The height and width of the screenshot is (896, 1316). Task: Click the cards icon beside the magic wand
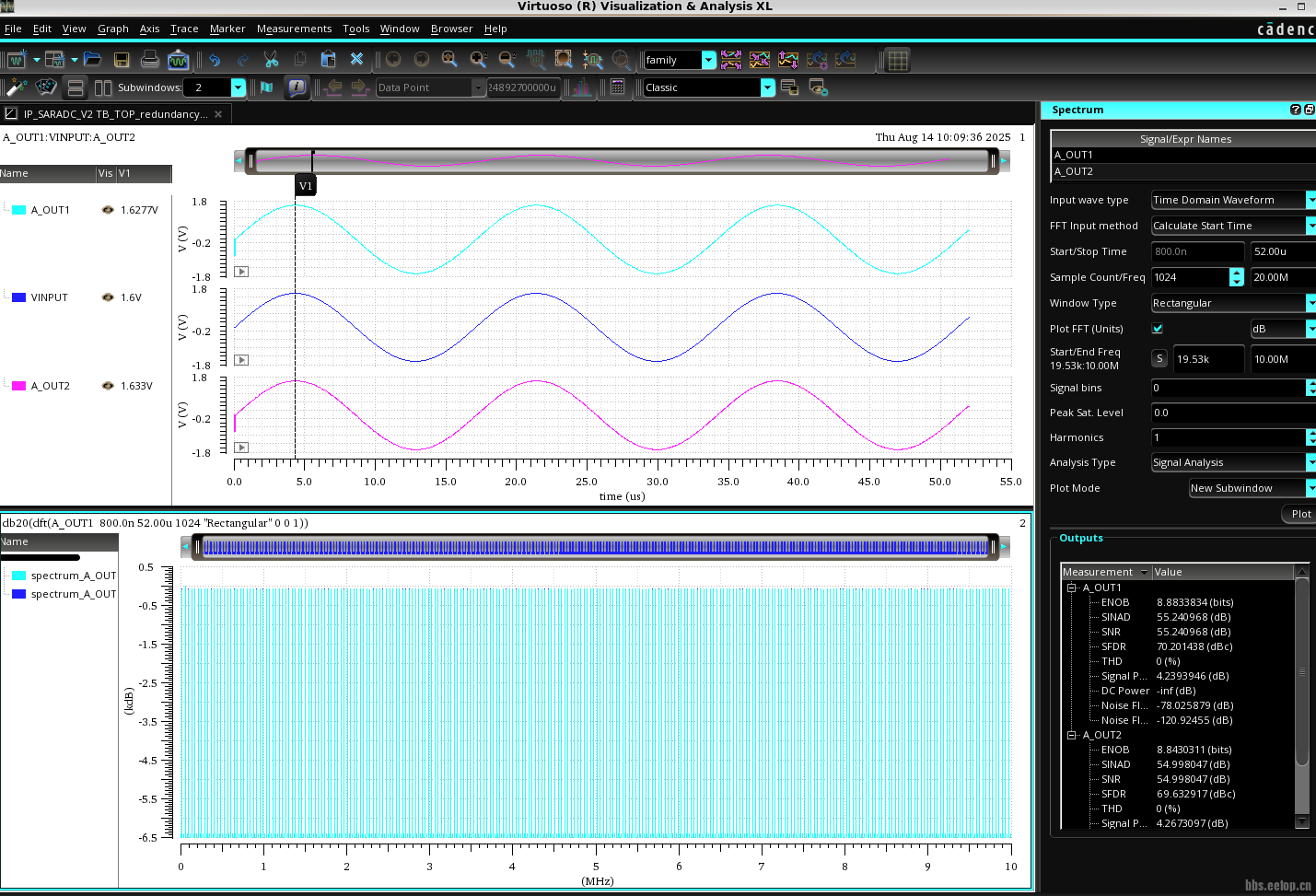[46, 87]
